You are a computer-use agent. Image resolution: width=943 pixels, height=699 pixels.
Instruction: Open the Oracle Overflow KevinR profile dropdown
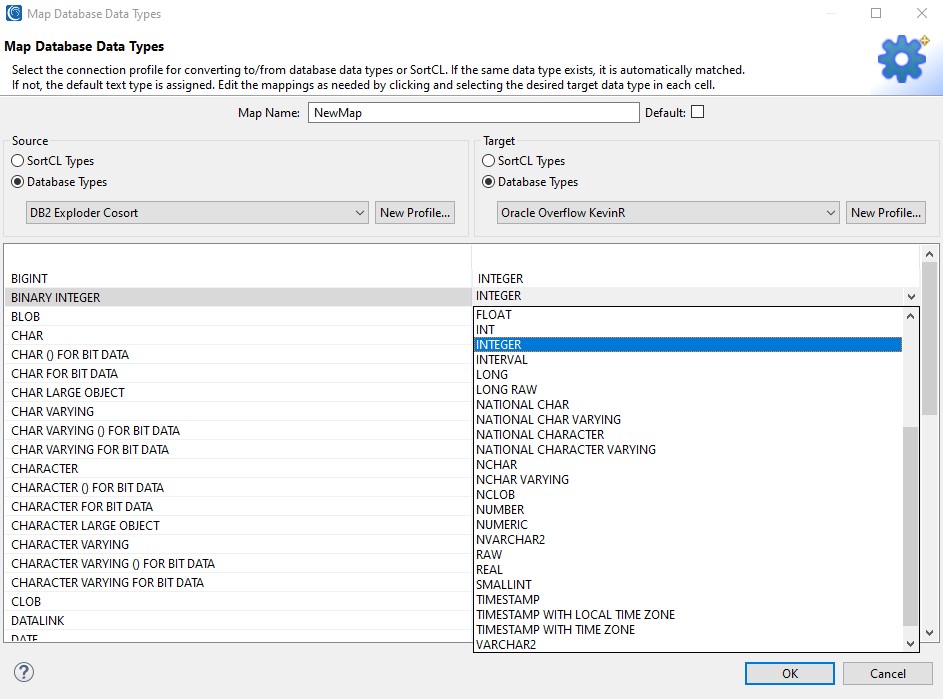click(x=829, y=212)
